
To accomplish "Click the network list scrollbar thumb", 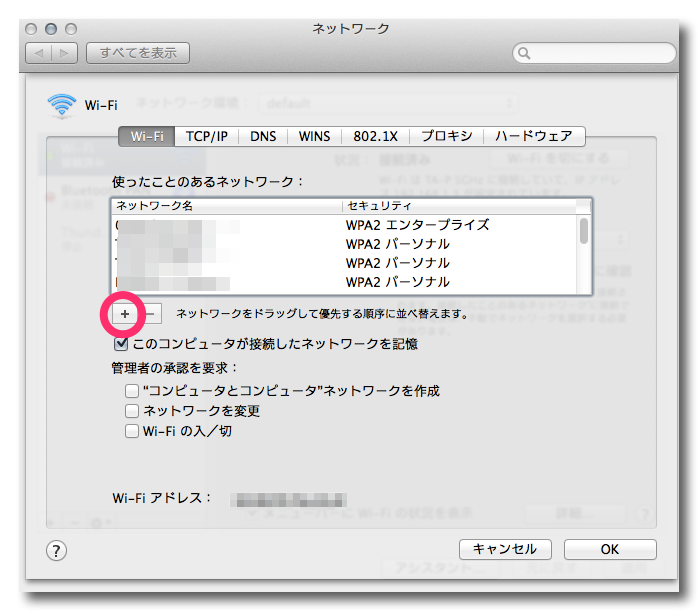I will 584,231.
